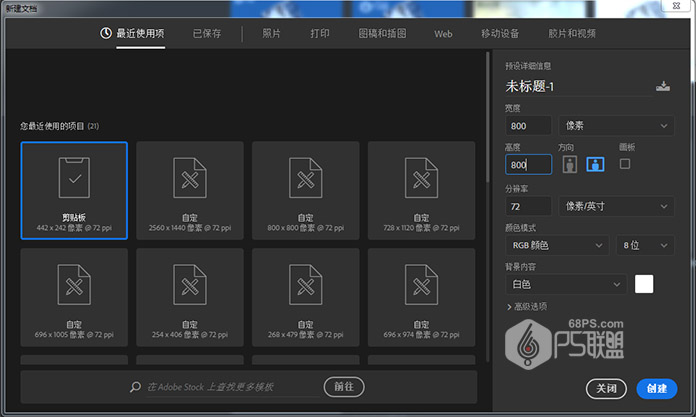
Task: Expand 高级选项 advanced options
Action: (x=527, y=306)
